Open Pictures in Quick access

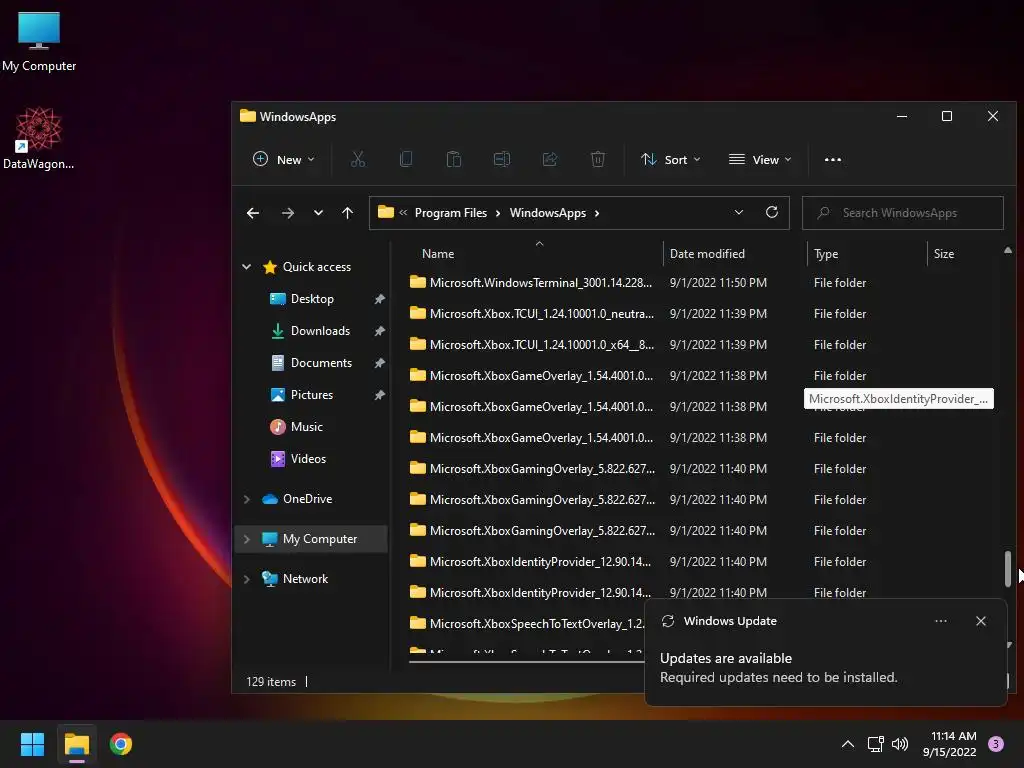(x=312, y=394)
